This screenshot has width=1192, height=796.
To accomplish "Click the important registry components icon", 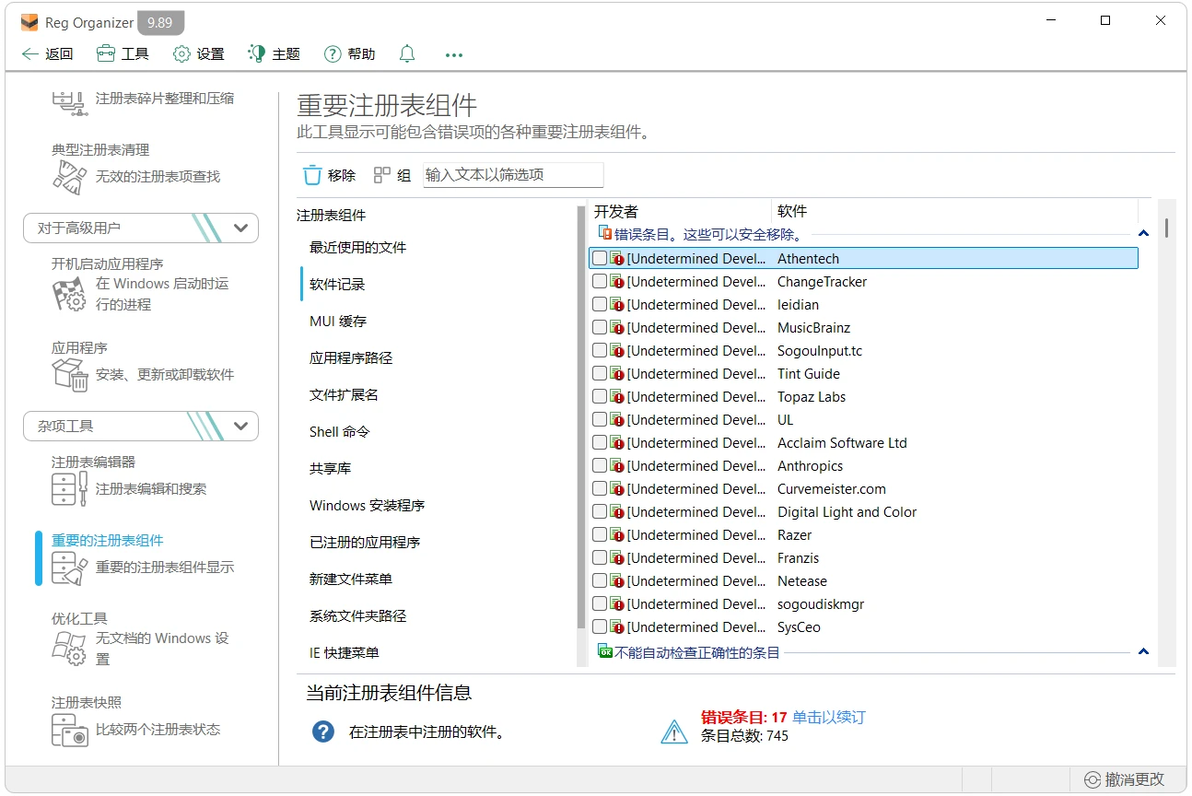I will tap(69, 568).
